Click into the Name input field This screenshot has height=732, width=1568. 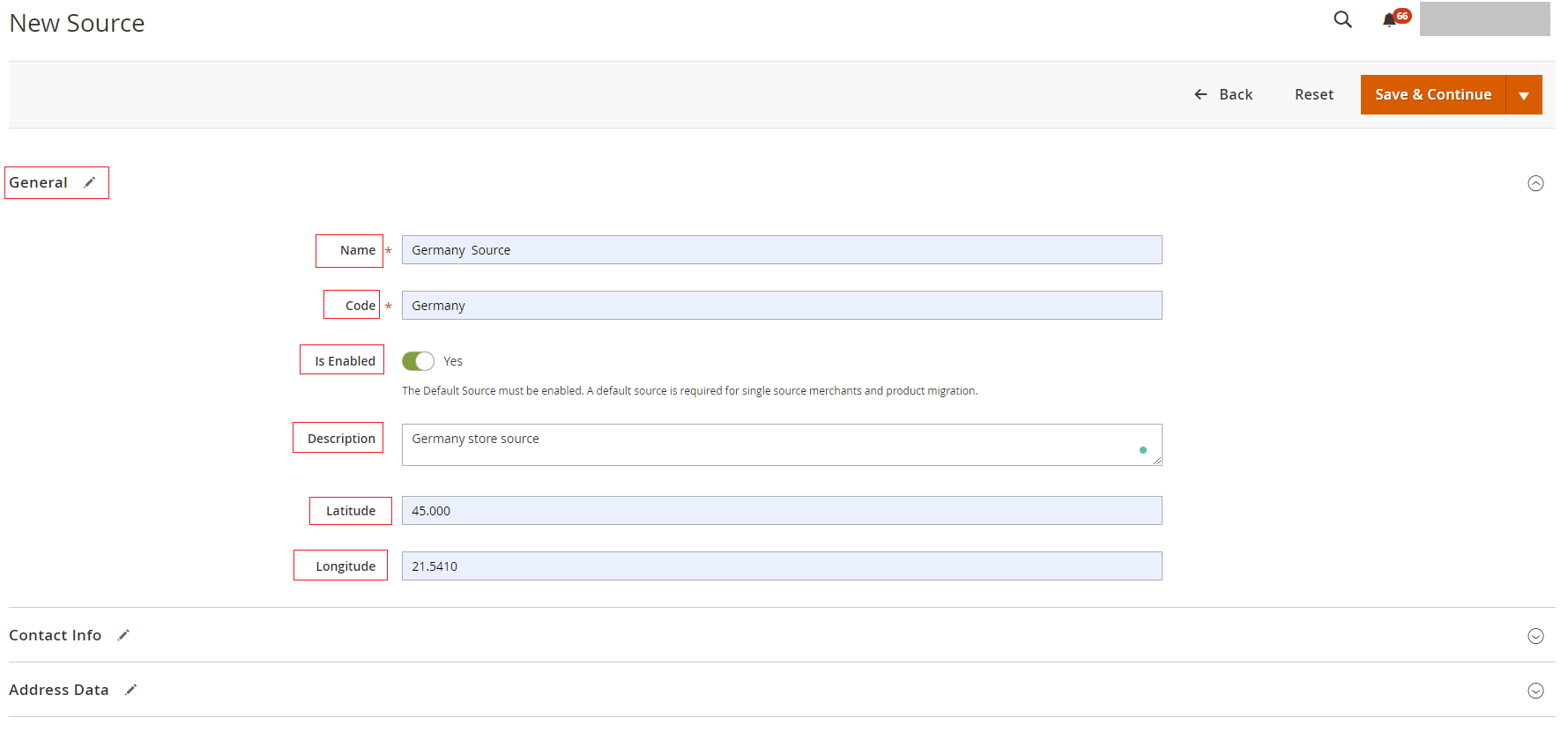[x=781, y=250]
